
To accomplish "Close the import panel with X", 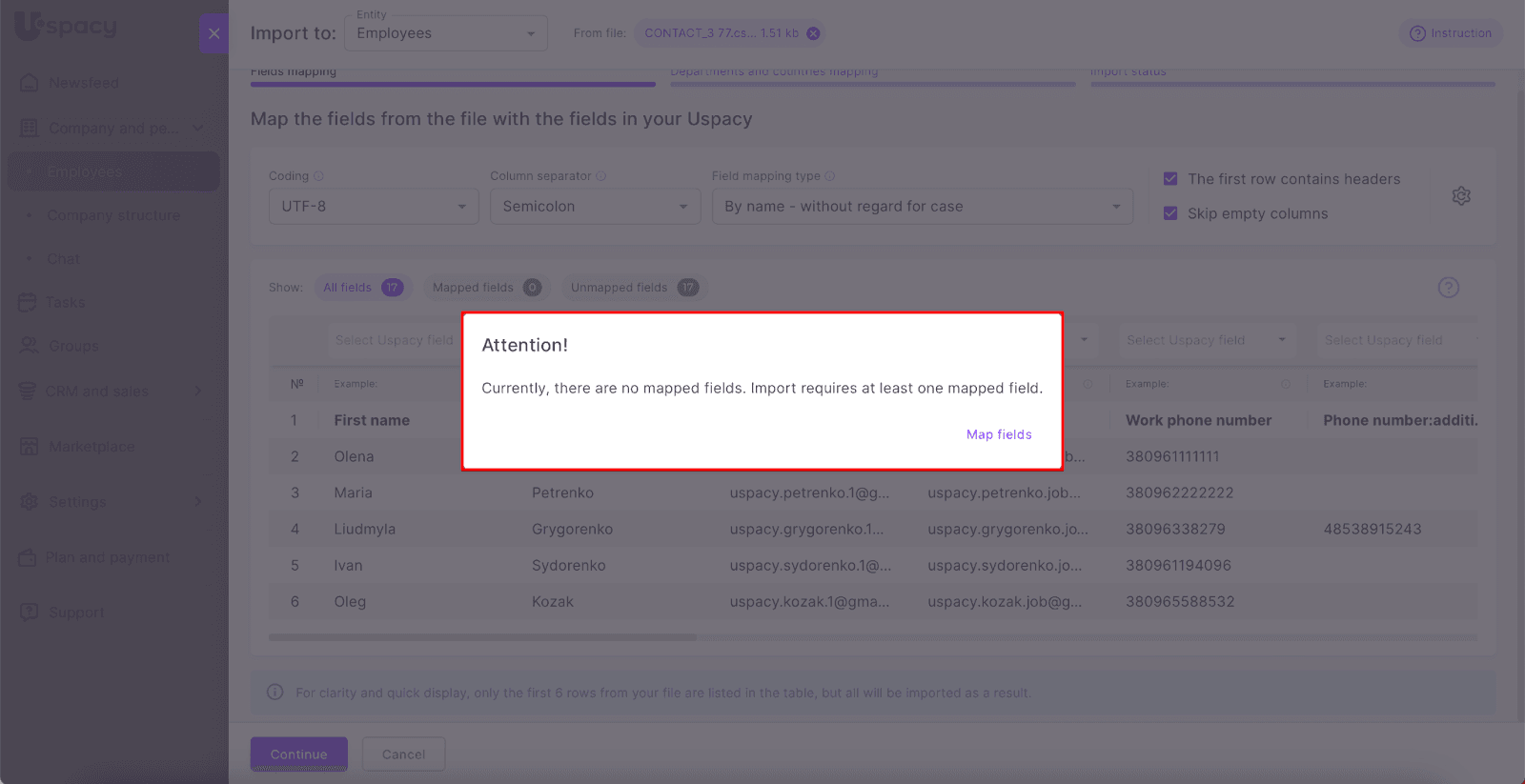I will click(213, 33).
